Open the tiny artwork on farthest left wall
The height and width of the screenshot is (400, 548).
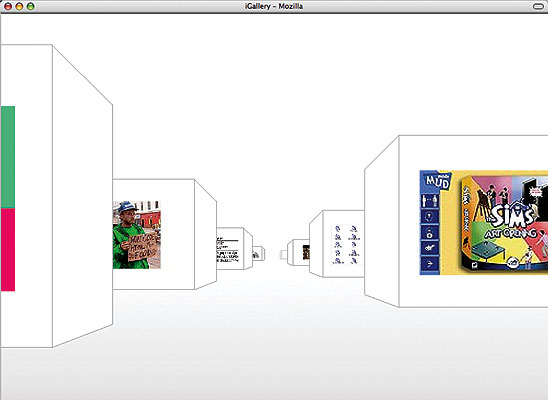(256, 254)
